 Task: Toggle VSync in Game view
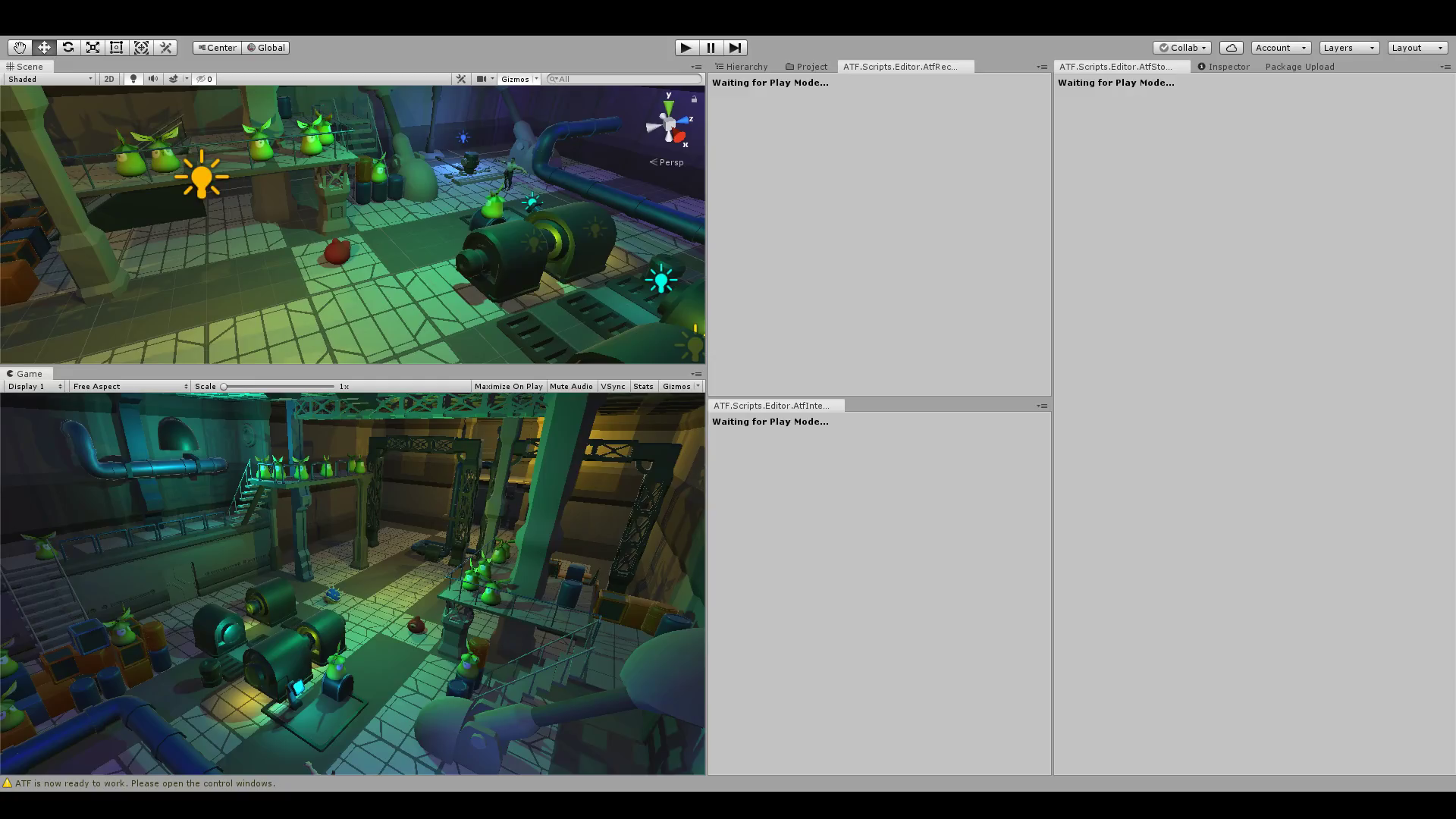(613, 387)
